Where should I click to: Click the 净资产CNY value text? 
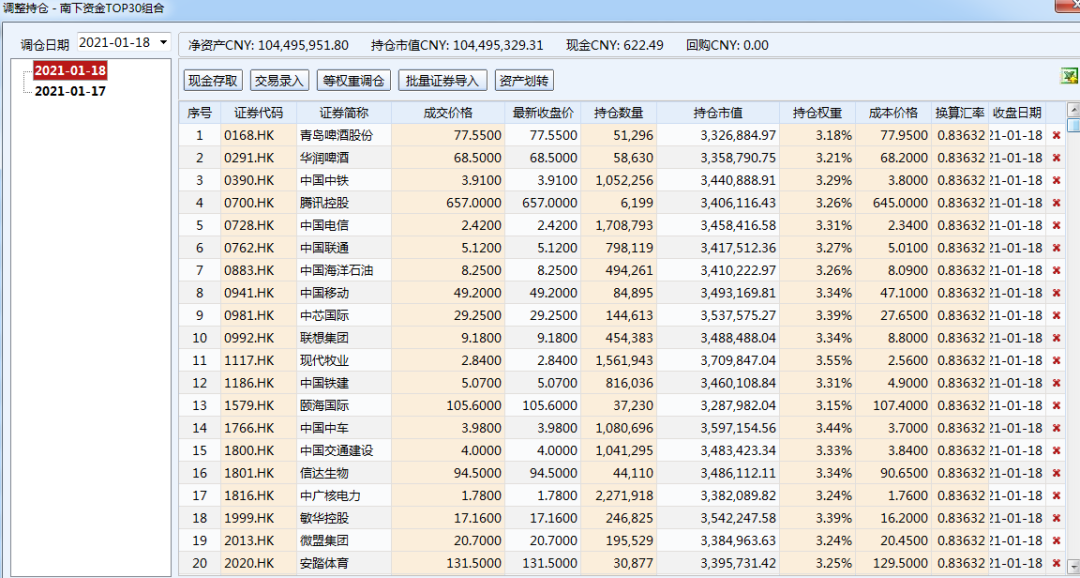pyautogui.click(x=269, y=45)
